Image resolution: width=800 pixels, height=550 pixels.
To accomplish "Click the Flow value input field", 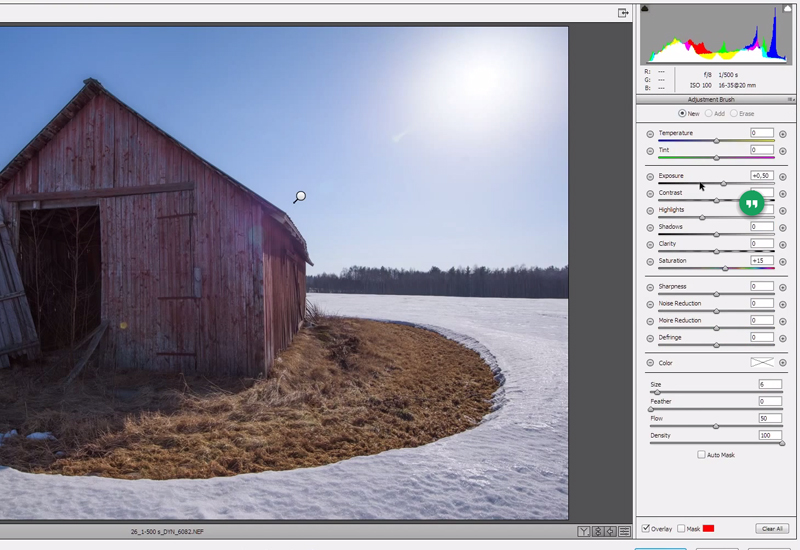I will (769, 419).
